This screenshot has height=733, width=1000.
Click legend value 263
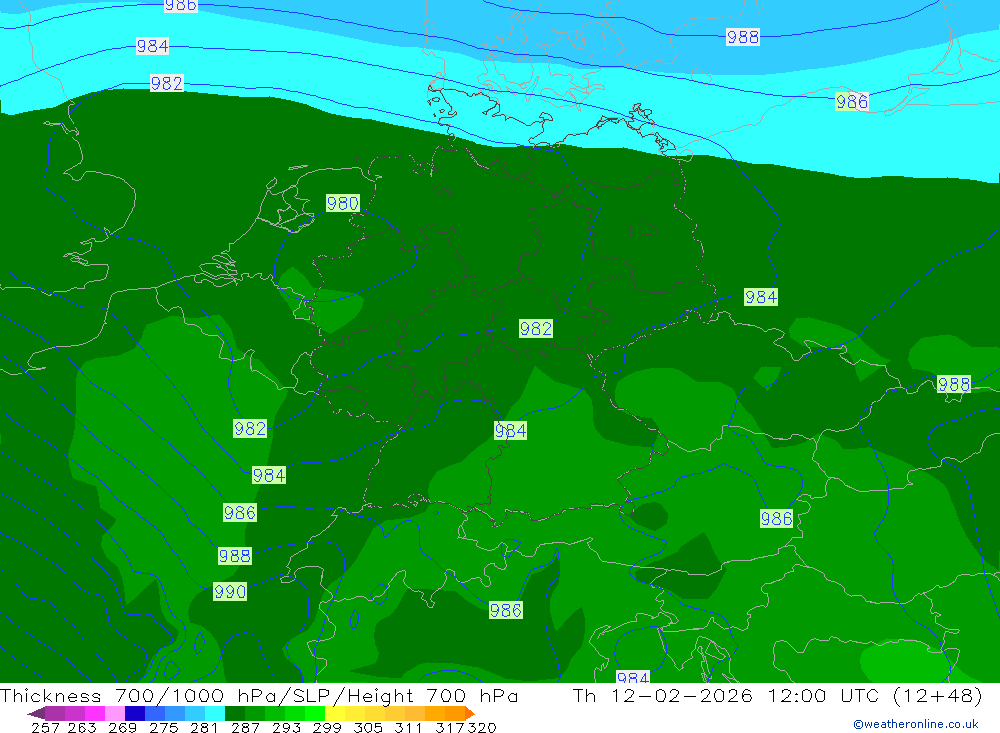click(x=82, y=727)
